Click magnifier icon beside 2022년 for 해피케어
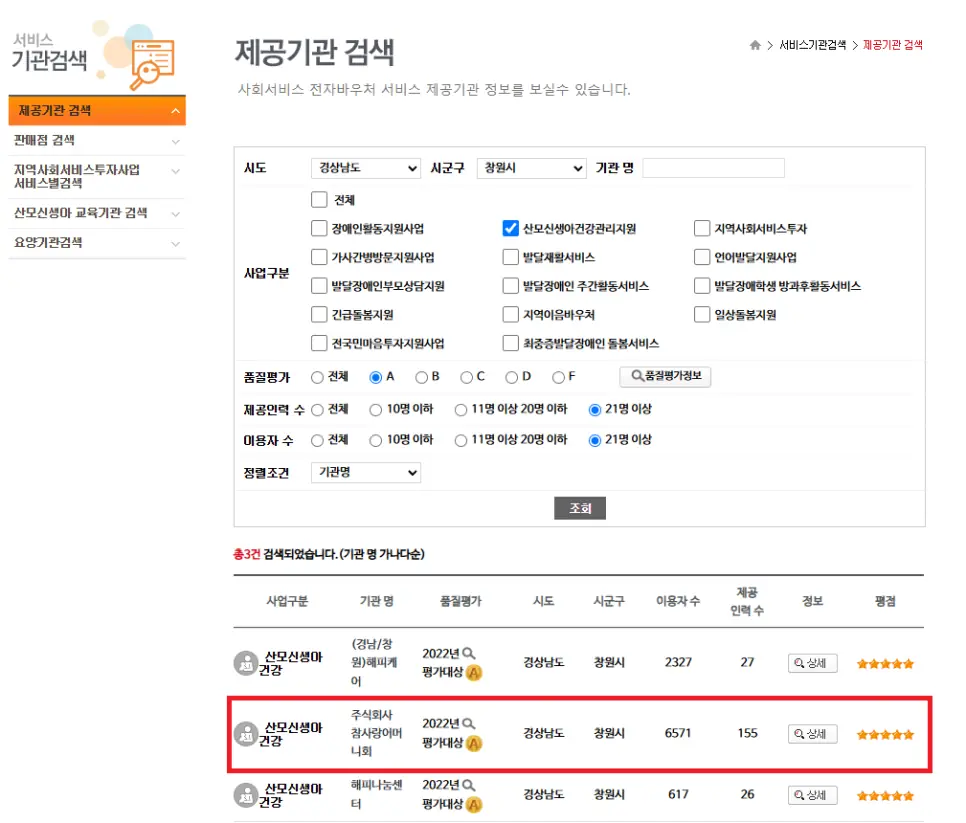 pyautogui.click(x=469, y=653)
